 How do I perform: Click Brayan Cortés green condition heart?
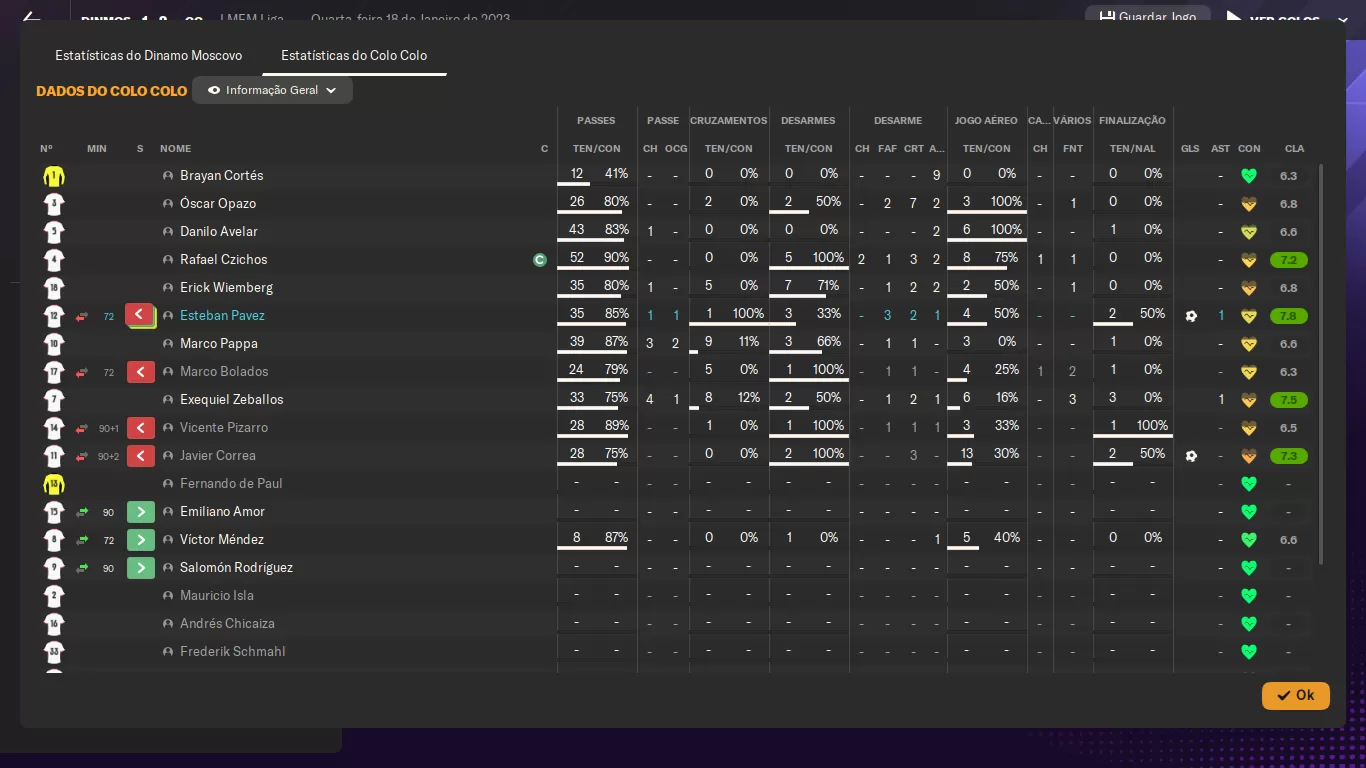1248,176
